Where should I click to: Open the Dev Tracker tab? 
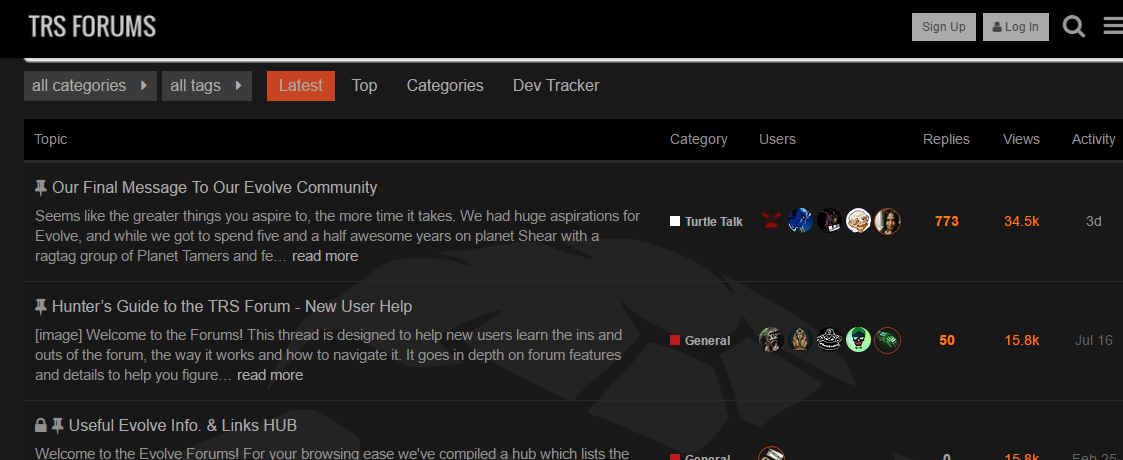coord(556,86)
